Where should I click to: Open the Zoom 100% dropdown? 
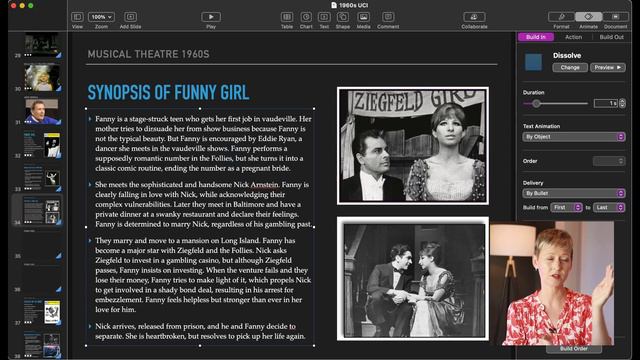[x=101, y=17]
